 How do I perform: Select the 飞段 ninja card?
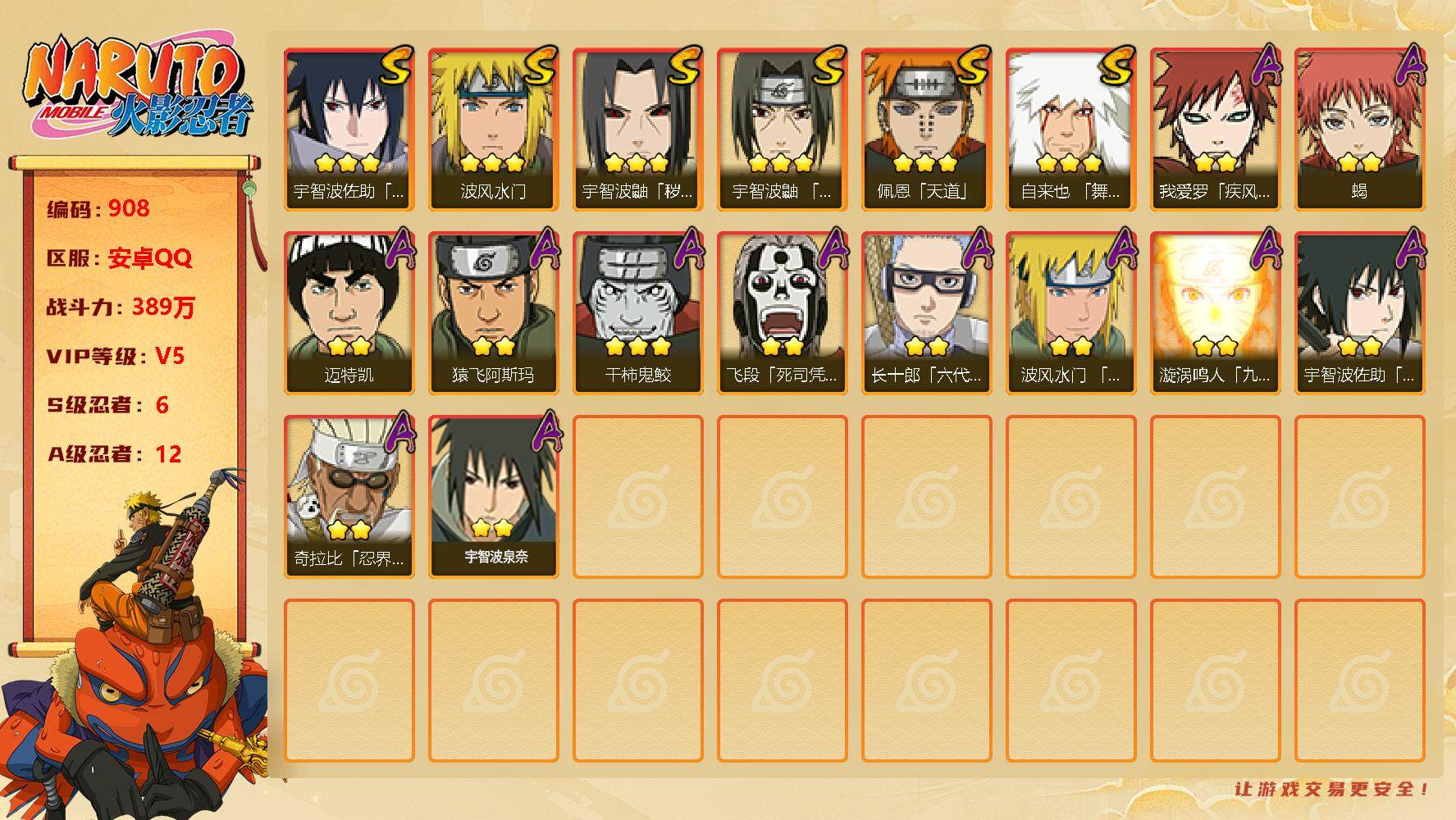tap(782, 313)
